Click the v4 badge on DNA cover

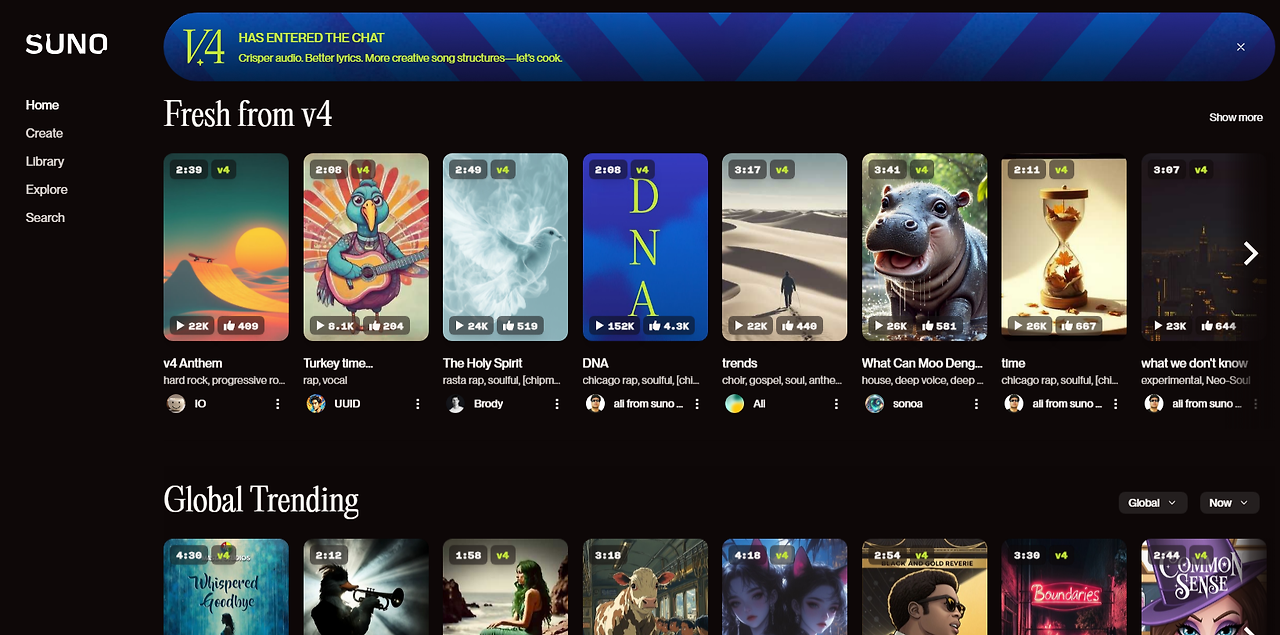tap(642, 170)
